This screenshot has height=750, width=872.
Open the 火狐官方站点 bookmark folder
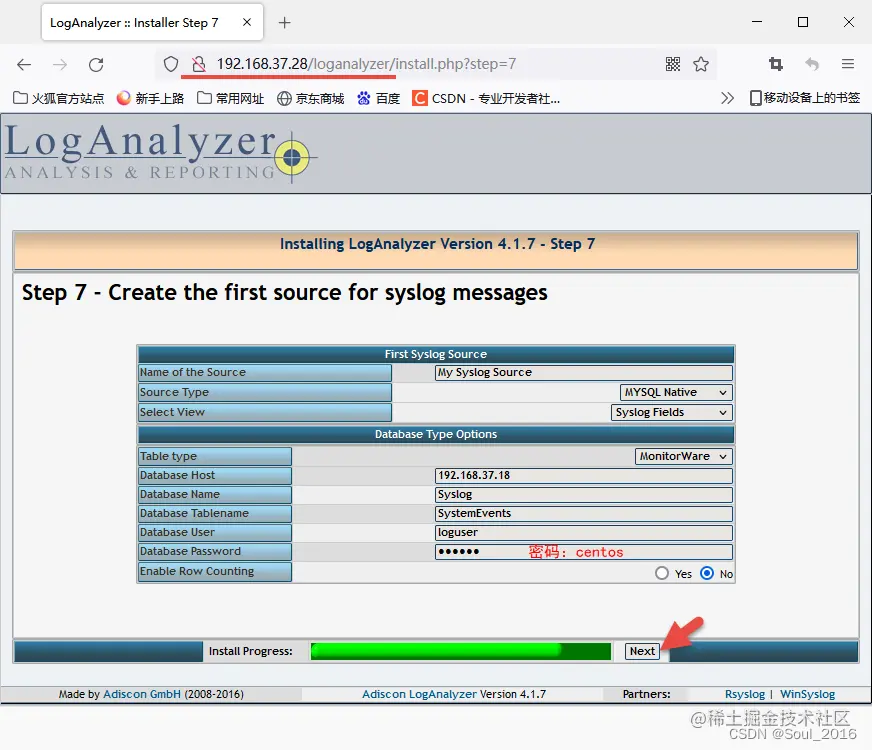[x=58, y=98]
